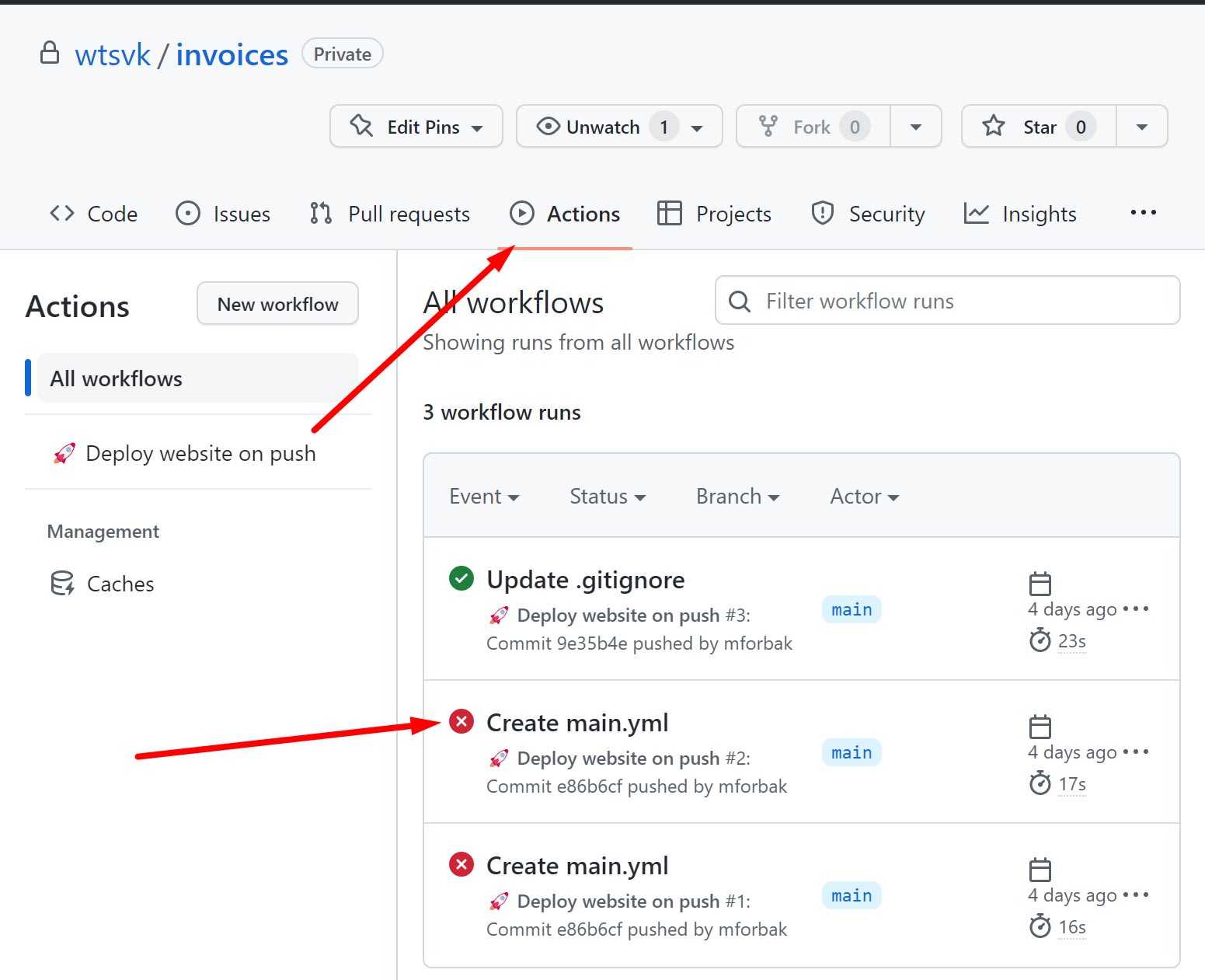
Task: Click the green success icon for Update .gitignore
Action: pos(461,578)
